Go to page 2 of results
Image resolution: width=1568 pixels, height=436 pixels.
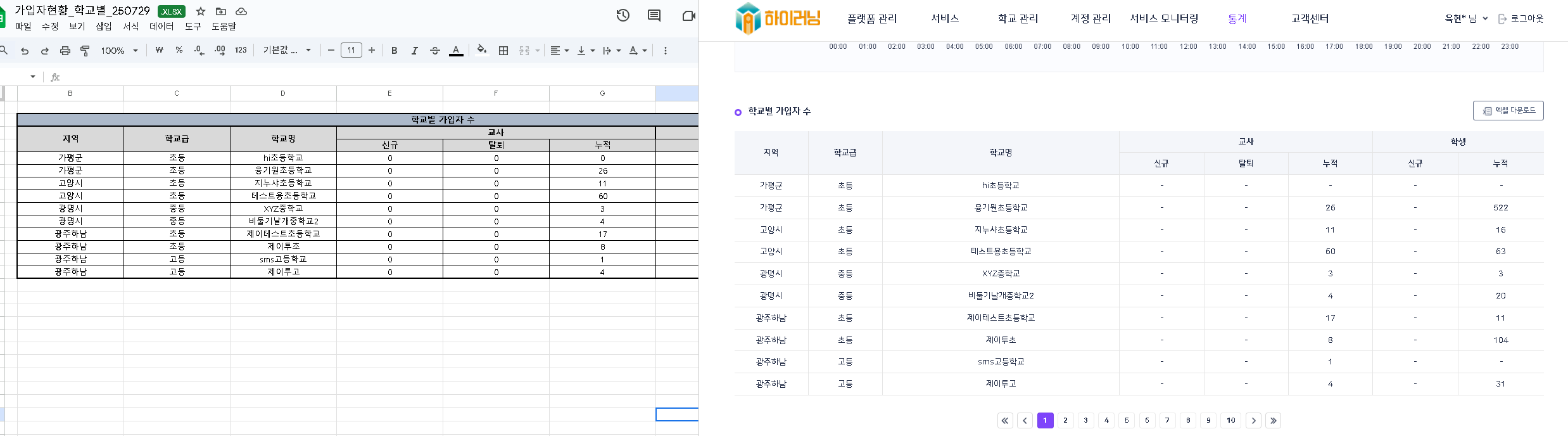[x=1065, y=420]
